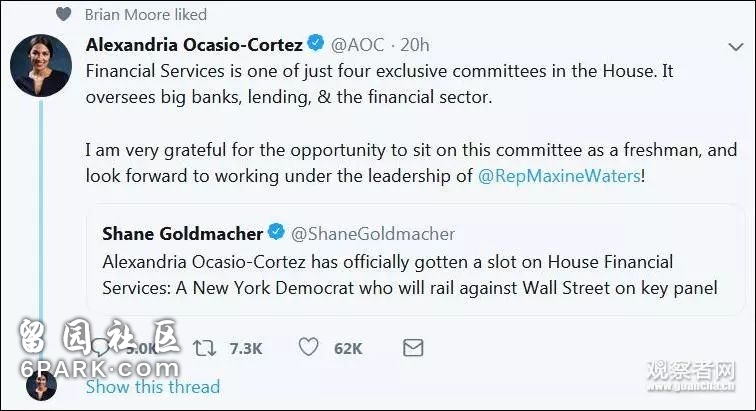Open the @AOC handle

pyautogui.click(x=357, y=45)
